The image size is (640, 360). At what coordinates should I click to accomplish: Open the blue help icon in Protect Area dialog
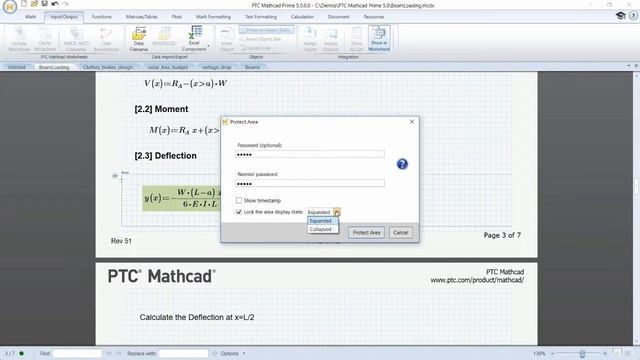[x=402, y=164]
